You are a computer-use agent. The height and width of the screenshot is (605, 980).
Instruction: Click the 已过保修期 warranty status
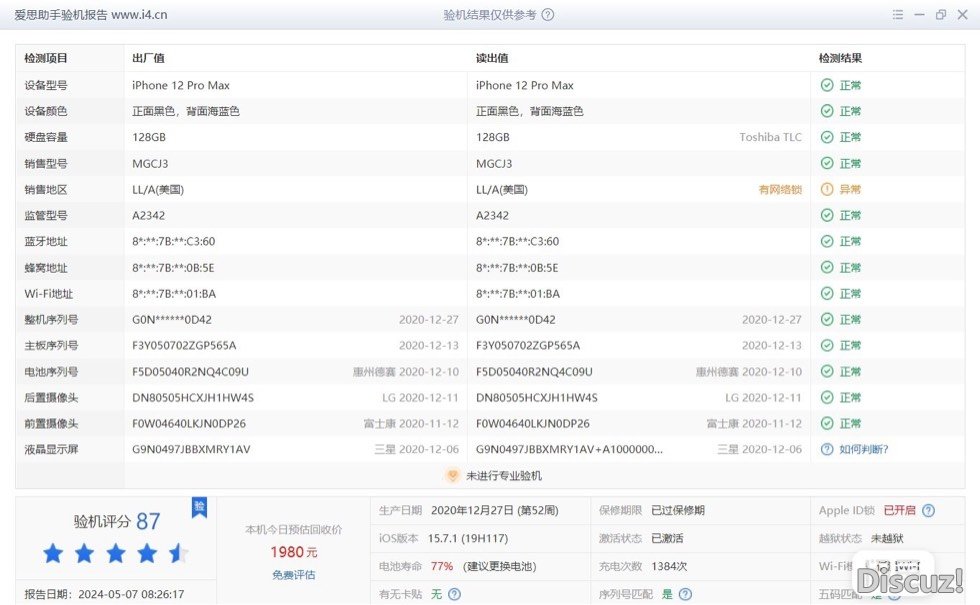(678, 511)
